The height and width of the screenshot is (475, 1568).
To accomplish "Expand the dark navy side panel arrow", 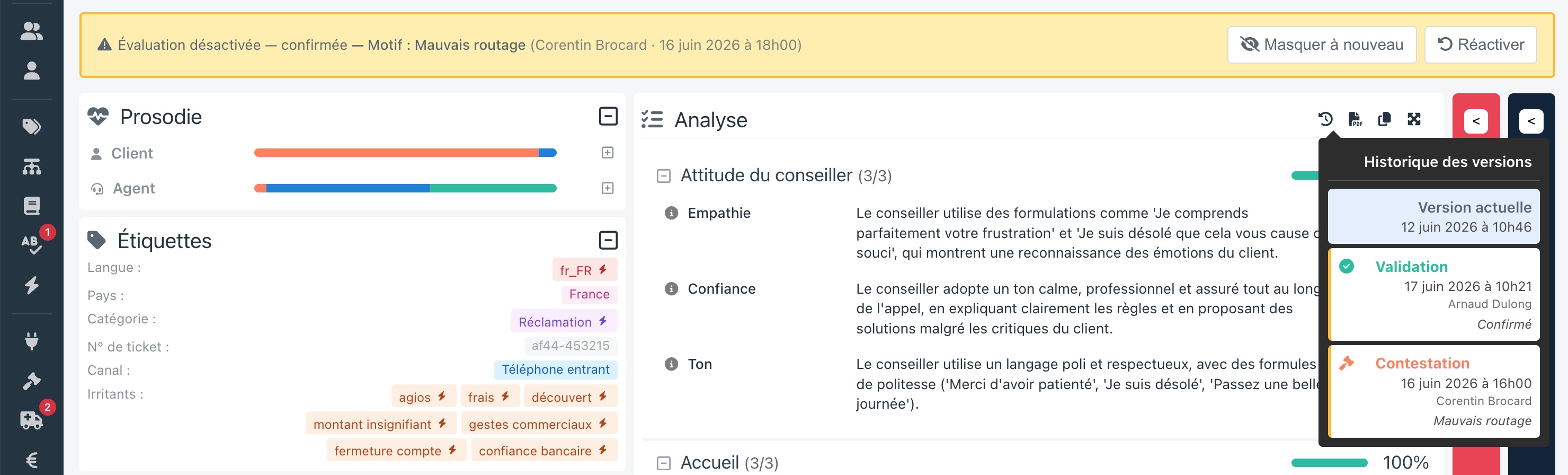I will pos(1531,120).
